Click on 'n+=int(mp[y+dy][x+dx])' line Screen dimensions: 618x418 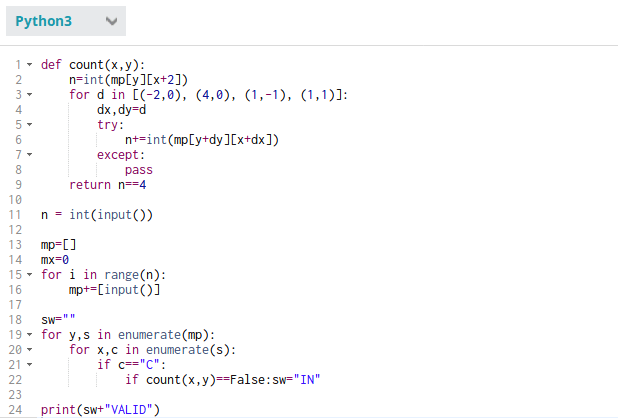click(202, 139)
